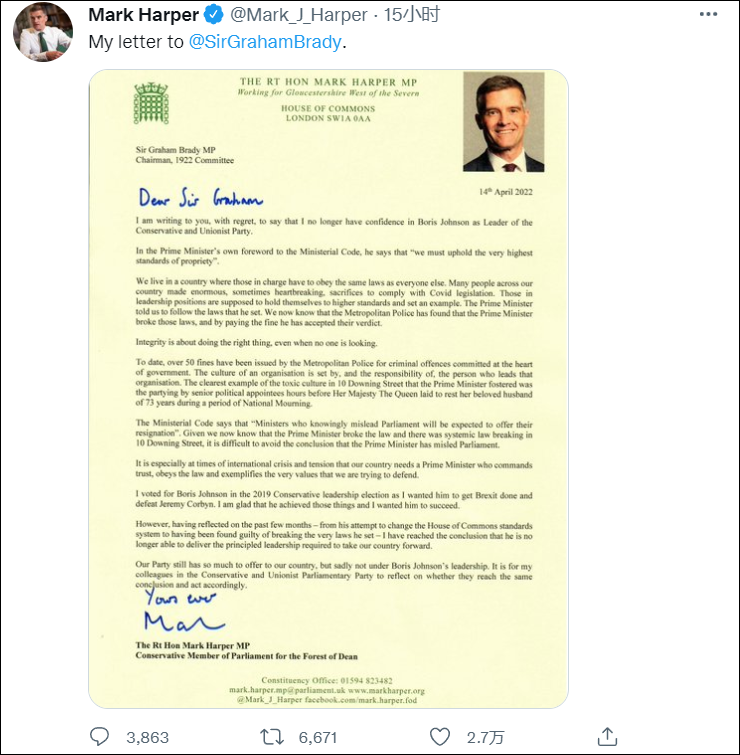Screen dimensions: 740x755
Task: Open the @SirGrahamBrady mention link
Action: pos(262,42)
